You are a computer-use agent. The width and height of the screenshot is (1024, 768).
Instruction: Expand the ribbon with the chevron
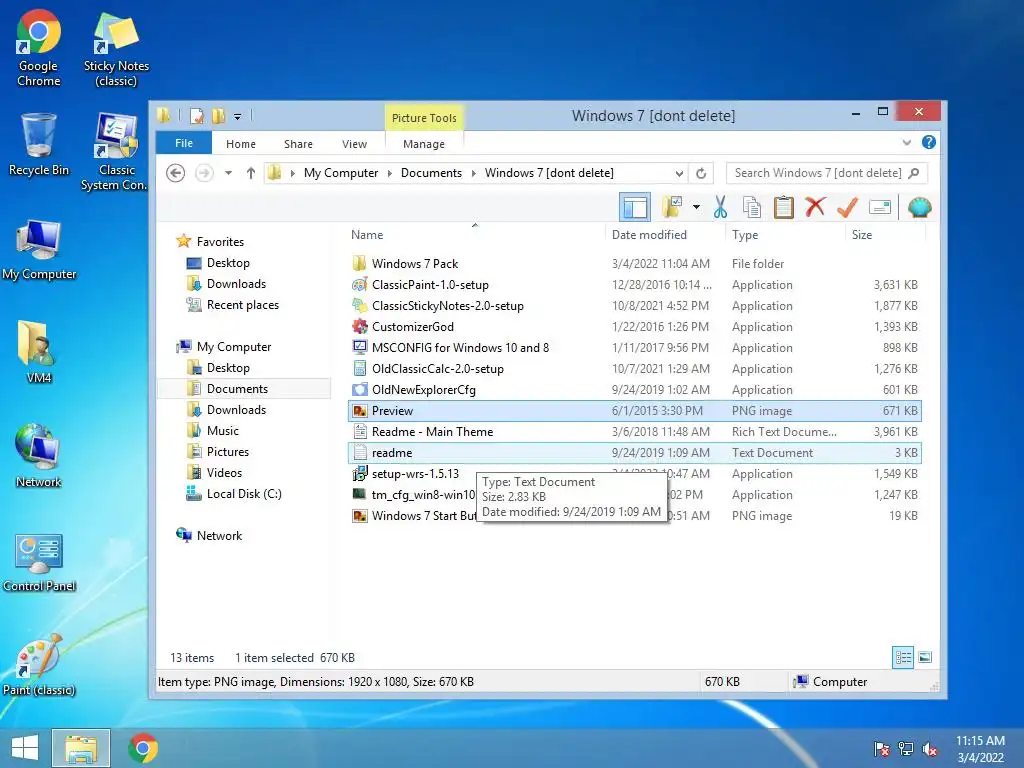click(906, 142)
